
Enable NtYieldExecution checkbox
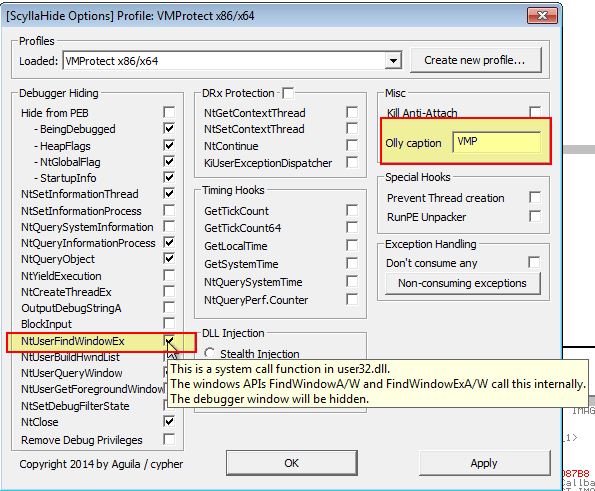(x=169, y=275)
